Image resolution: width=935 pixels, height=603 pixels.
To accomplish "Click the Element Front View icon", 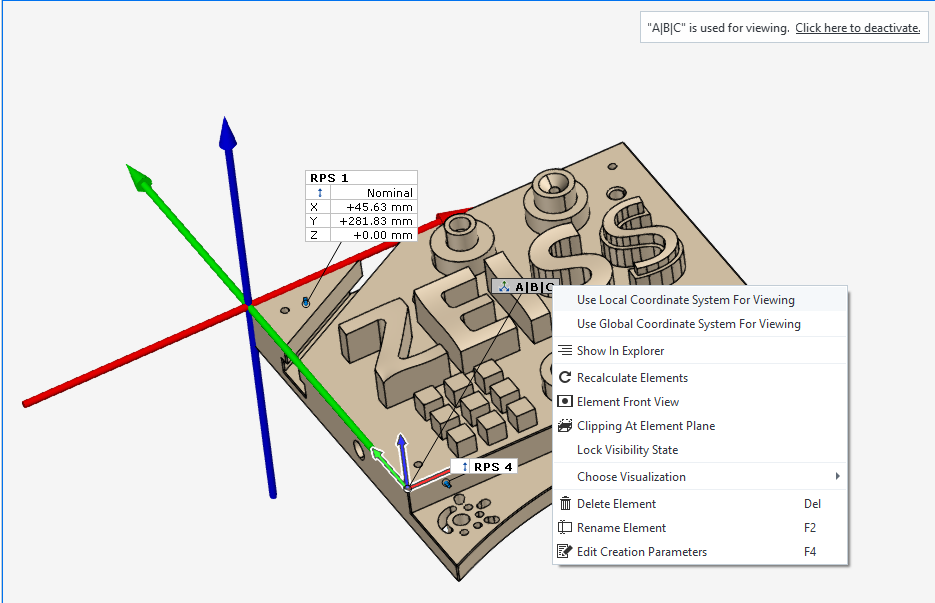I will tap(566, 402).
